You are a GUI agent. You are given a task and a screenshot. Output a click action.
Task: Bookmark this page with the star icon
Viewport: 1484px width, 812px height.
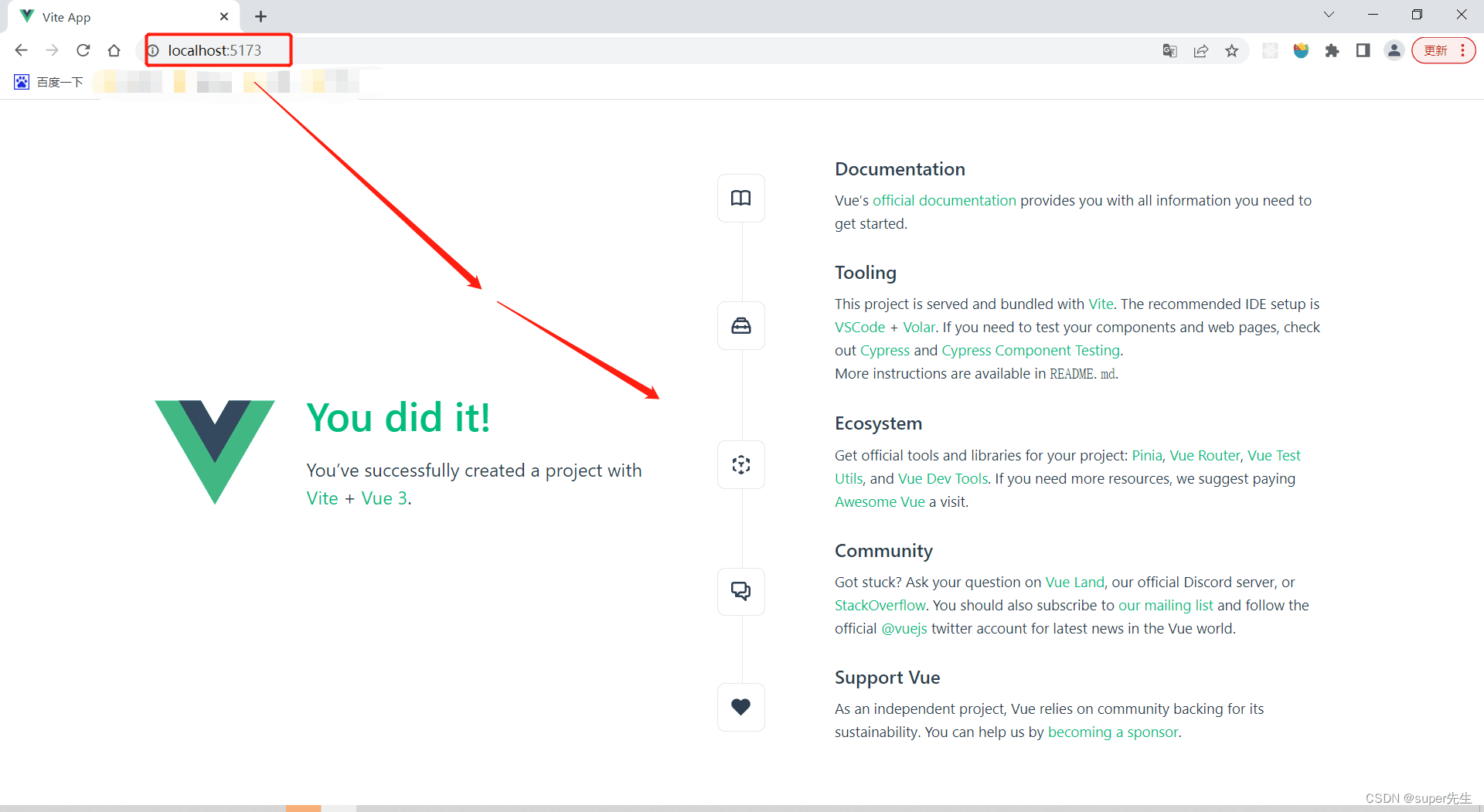tap(1231, 51)
